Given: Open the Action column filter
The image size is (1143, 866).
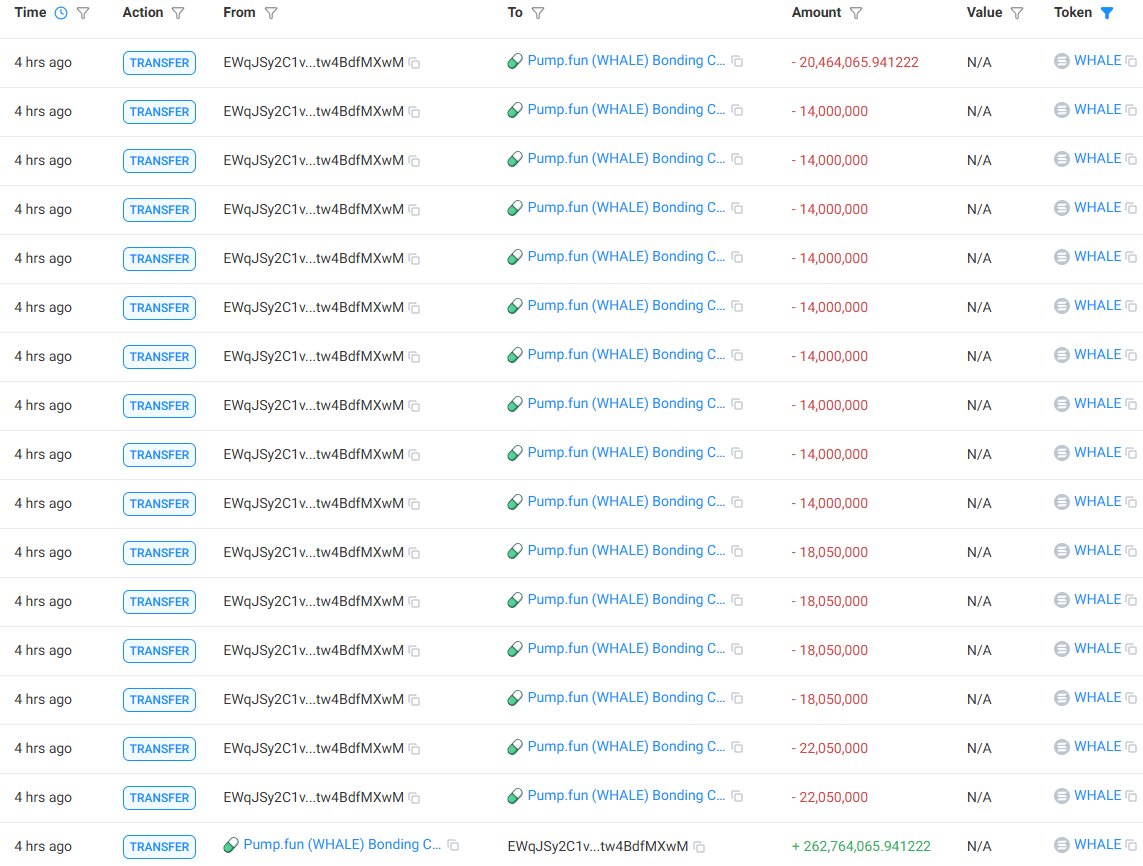Looking at the screenshot, I should (177, 13).
